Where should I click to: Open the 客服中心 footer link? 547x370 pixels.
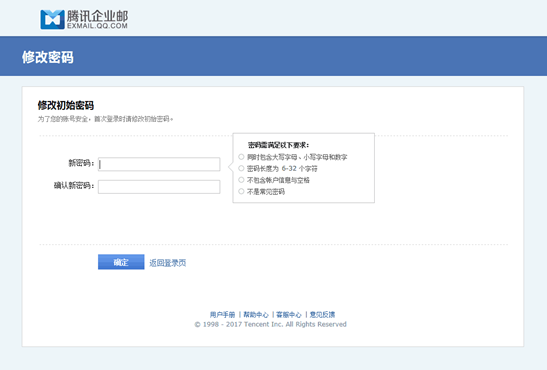289,315
